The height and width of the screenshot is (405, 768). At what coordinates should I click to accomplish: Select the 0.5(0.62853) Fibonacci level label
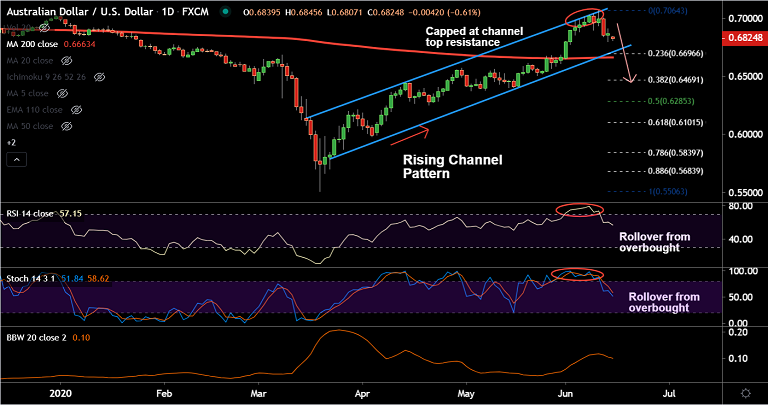[671, 101]
